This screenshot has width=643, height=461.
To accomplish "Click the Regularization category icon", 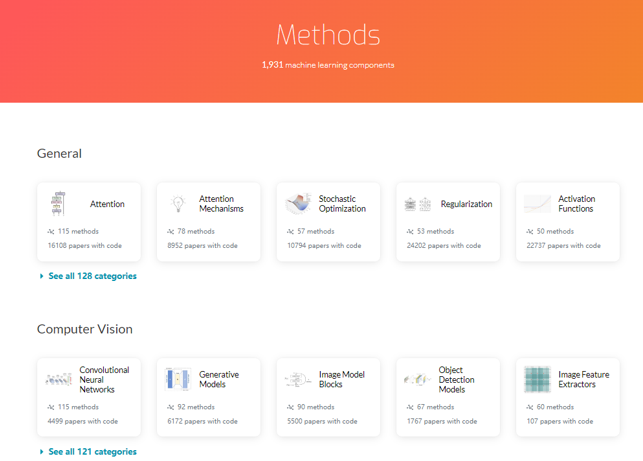I will click(417, 204).
